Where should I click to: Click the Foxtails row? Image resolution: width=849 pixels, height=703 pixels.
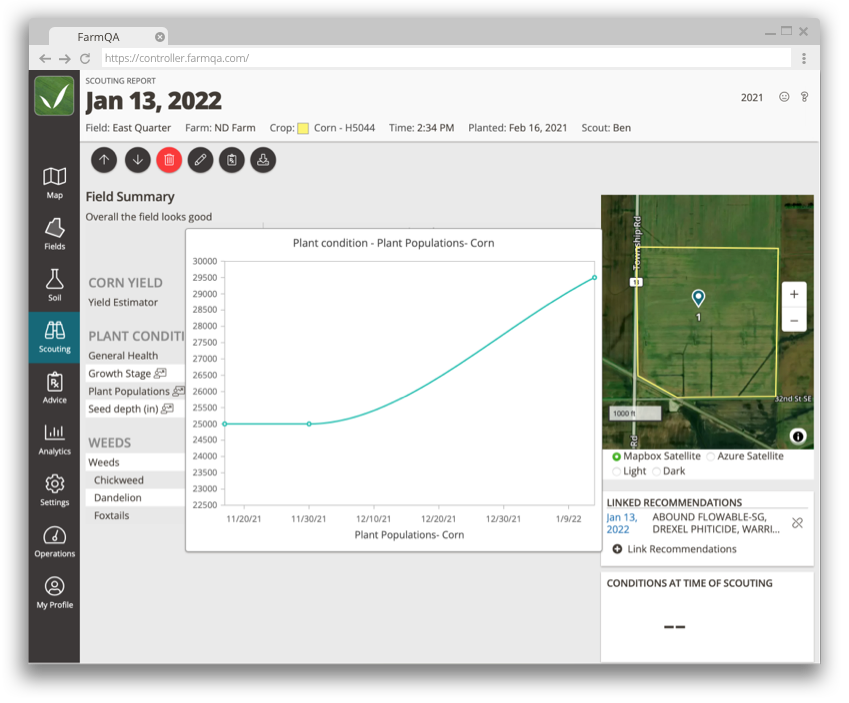(x=135, y=516)
